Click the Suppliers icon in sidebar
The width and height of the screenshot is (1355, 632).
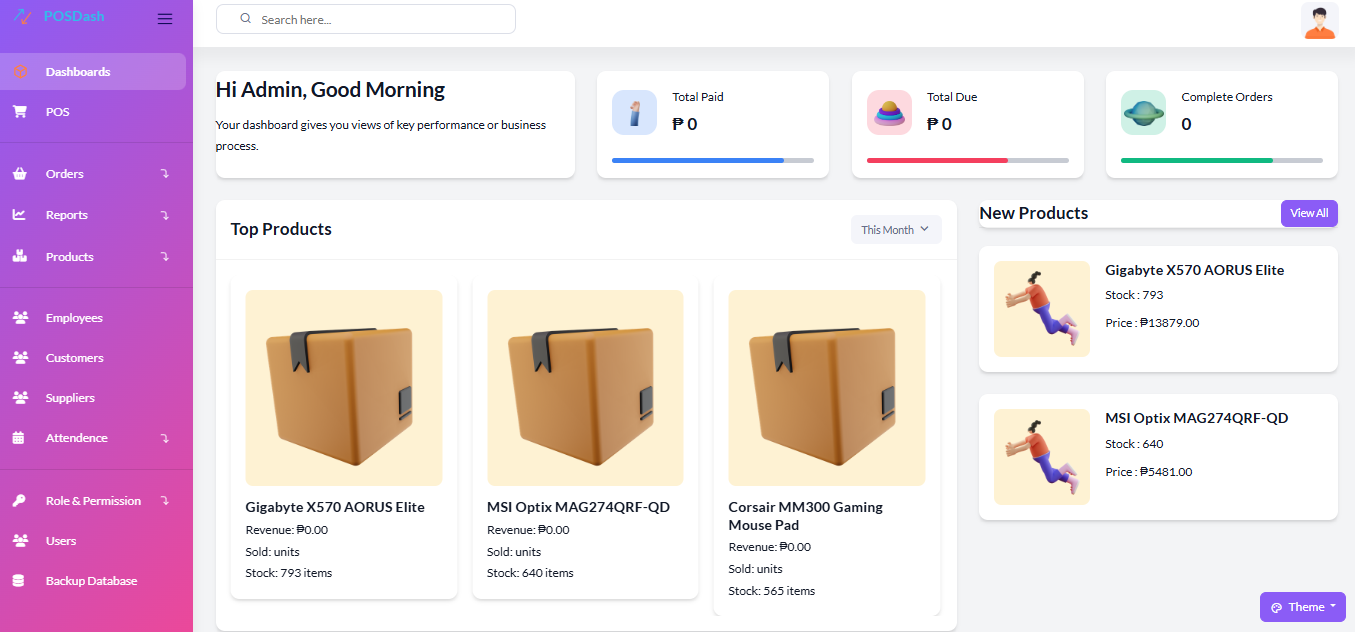coord(21,397)
